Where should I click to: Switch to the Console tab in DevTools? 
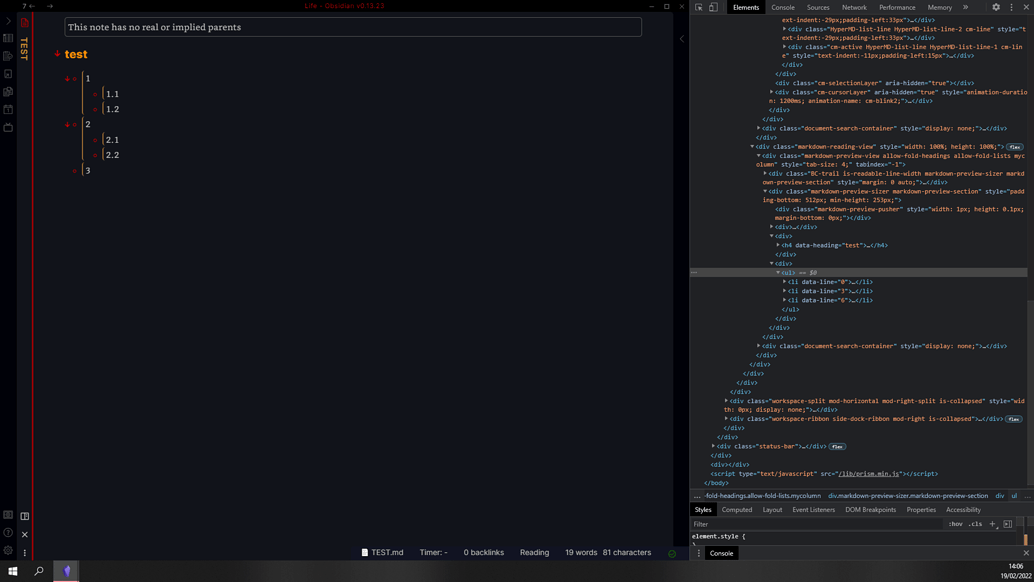coord(784,7)
